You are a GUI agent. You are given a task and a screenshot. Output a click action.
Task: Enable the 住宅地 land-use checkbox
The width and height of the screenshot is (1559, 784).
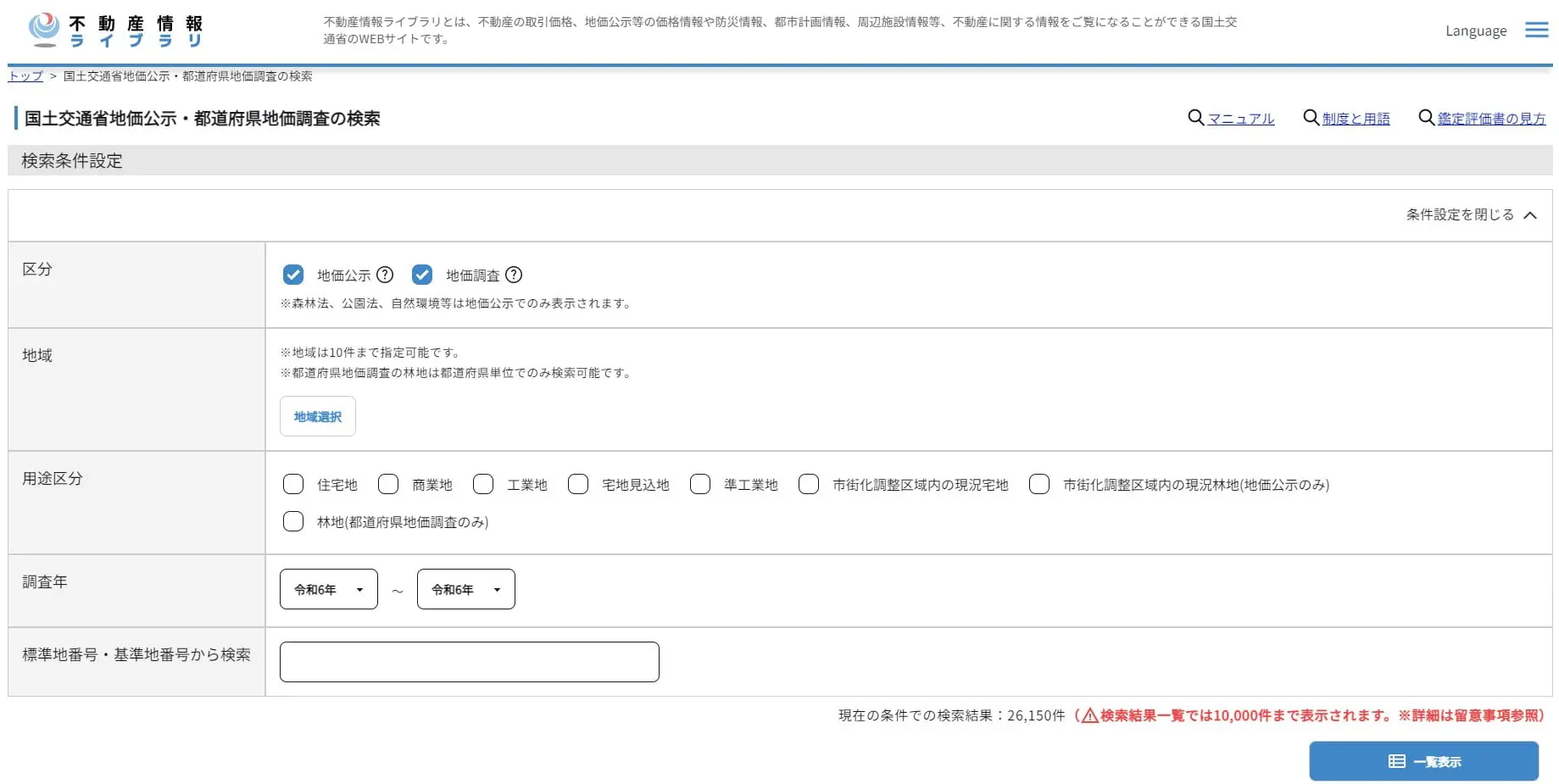point(293,484)
